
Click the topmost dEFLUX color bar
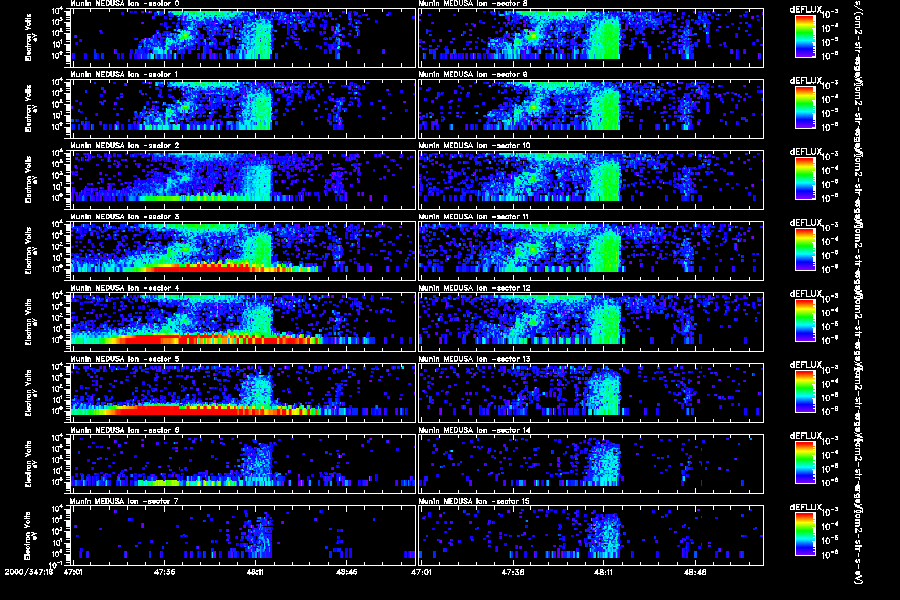tap(806, 37)
